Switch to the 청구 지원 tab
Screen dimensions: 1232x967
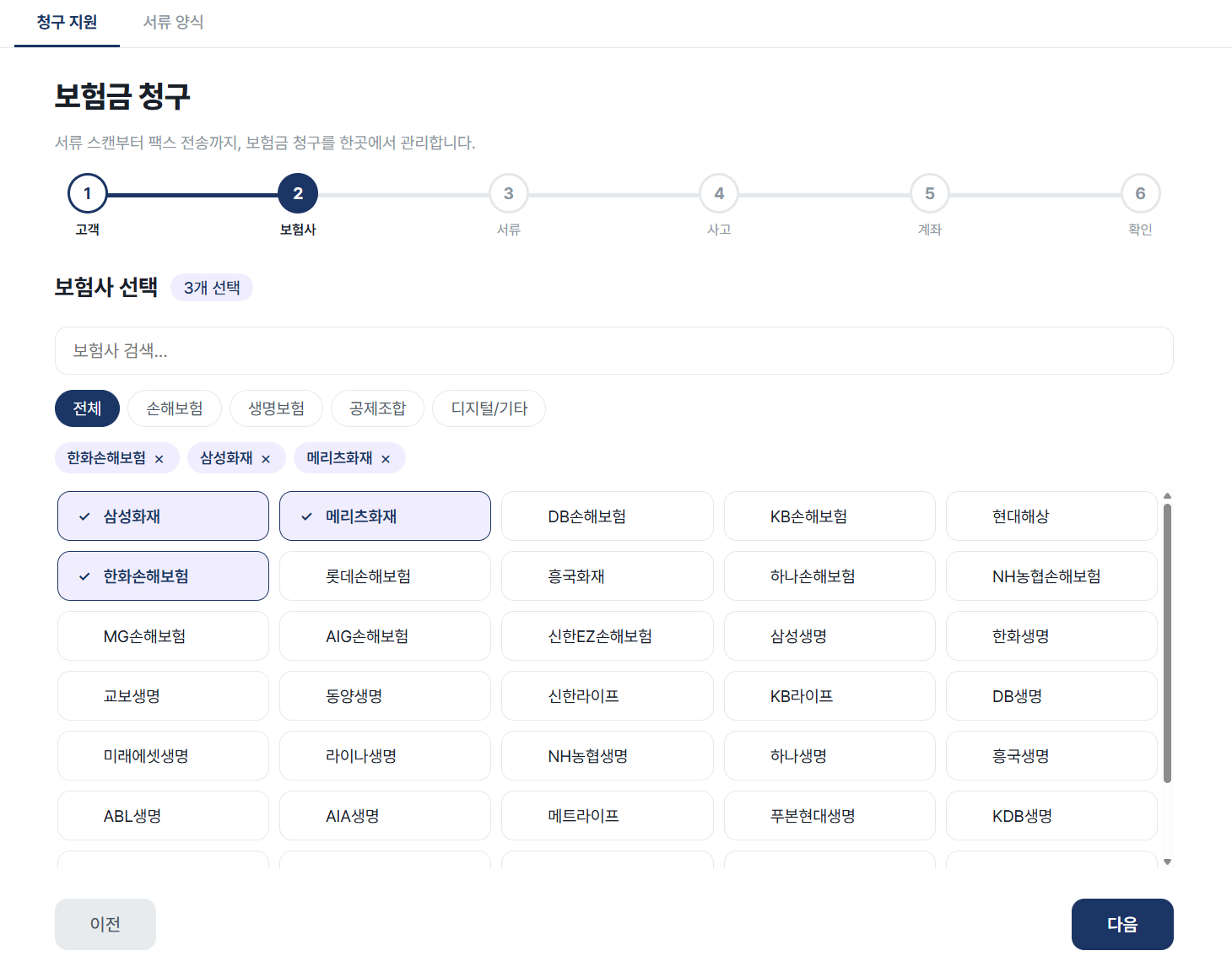[x=67, y=23]
